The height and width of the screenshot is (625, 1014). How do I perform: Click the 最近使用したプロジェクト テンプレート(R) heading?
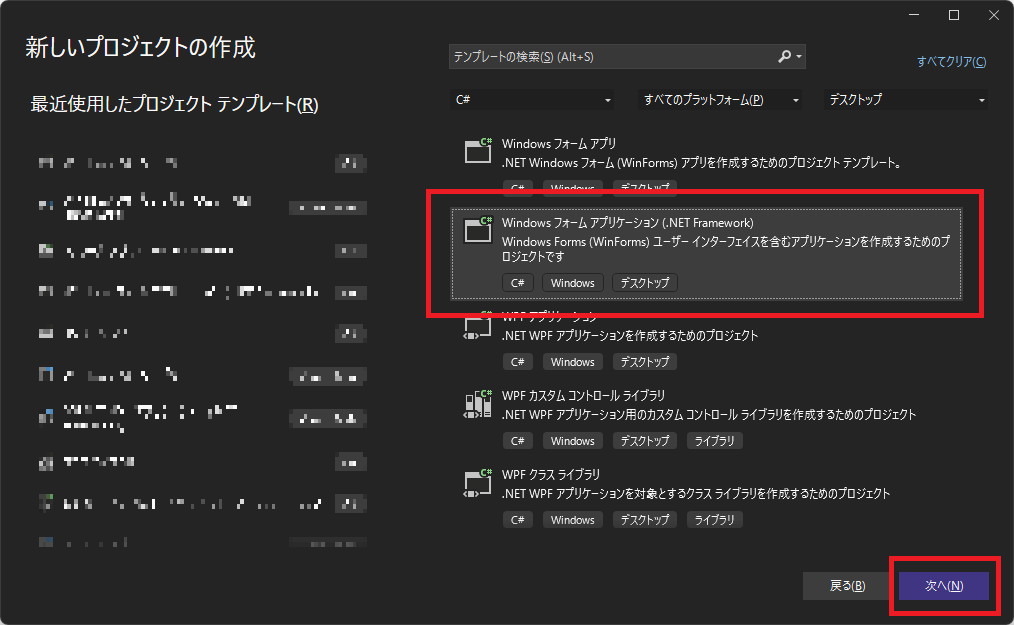174,104
